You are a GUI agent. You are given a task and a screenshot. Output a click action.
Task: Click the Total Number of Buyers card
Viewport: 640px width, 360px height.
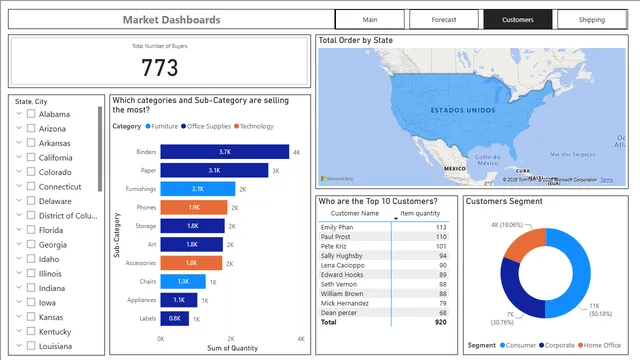160,61
